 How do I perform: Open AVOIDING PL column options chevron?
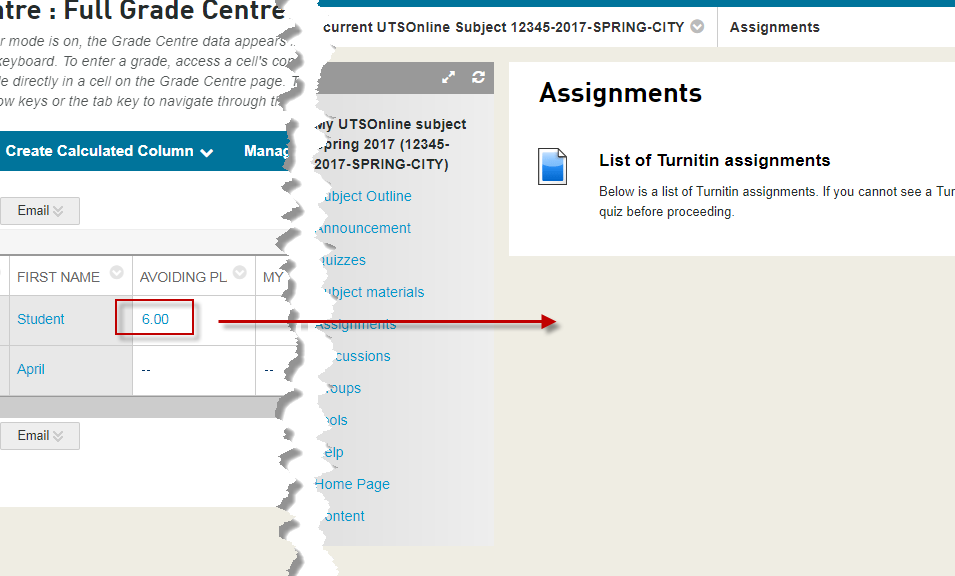click(x=240, y=273)
